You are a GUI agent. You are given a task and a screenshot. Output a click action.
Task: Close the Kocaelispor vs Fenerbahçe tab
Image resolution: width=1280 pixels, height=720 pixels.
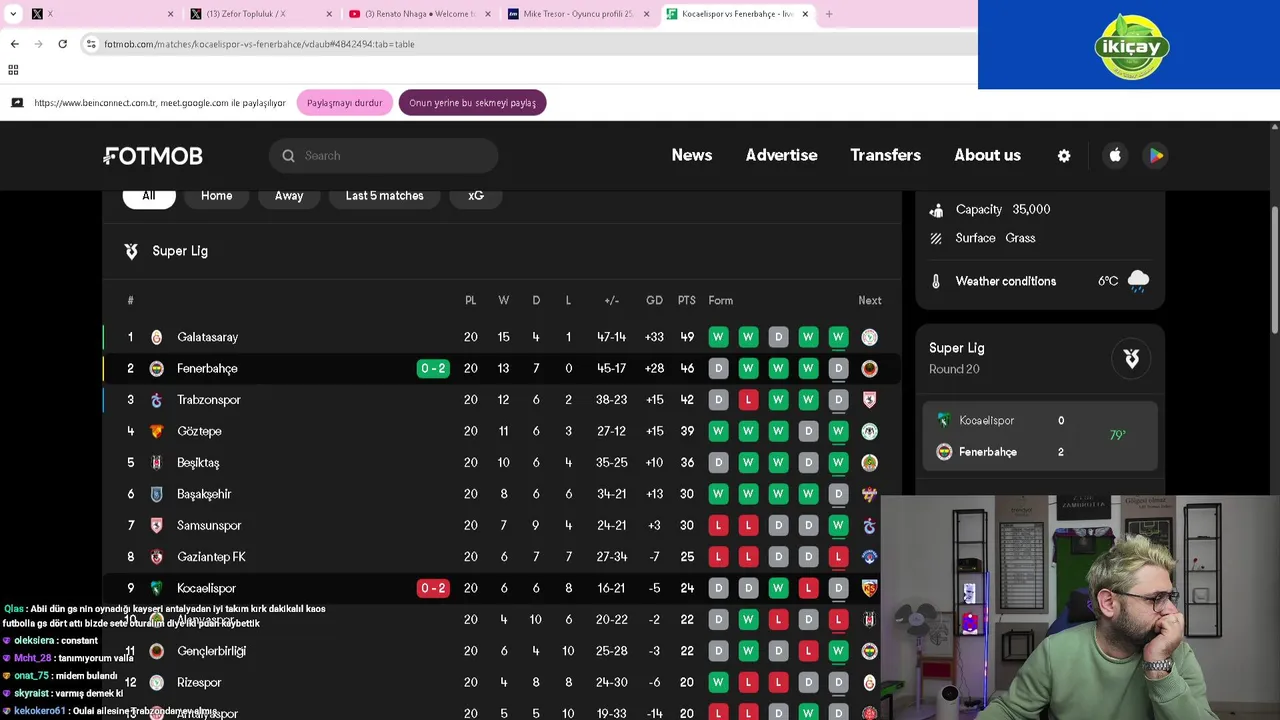coord(805,14)
